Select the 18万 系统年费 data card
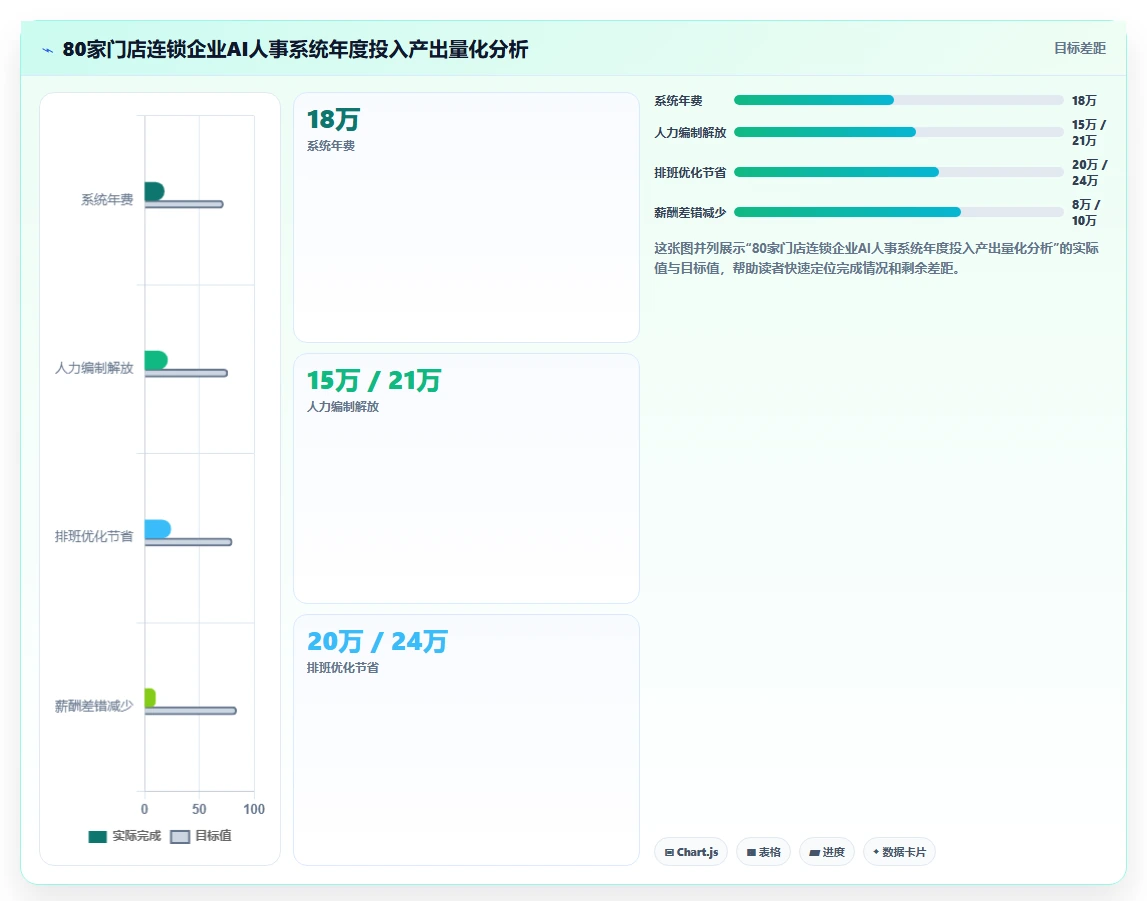This screenshot has height=901, width=1147. click(x=466, y=217)
